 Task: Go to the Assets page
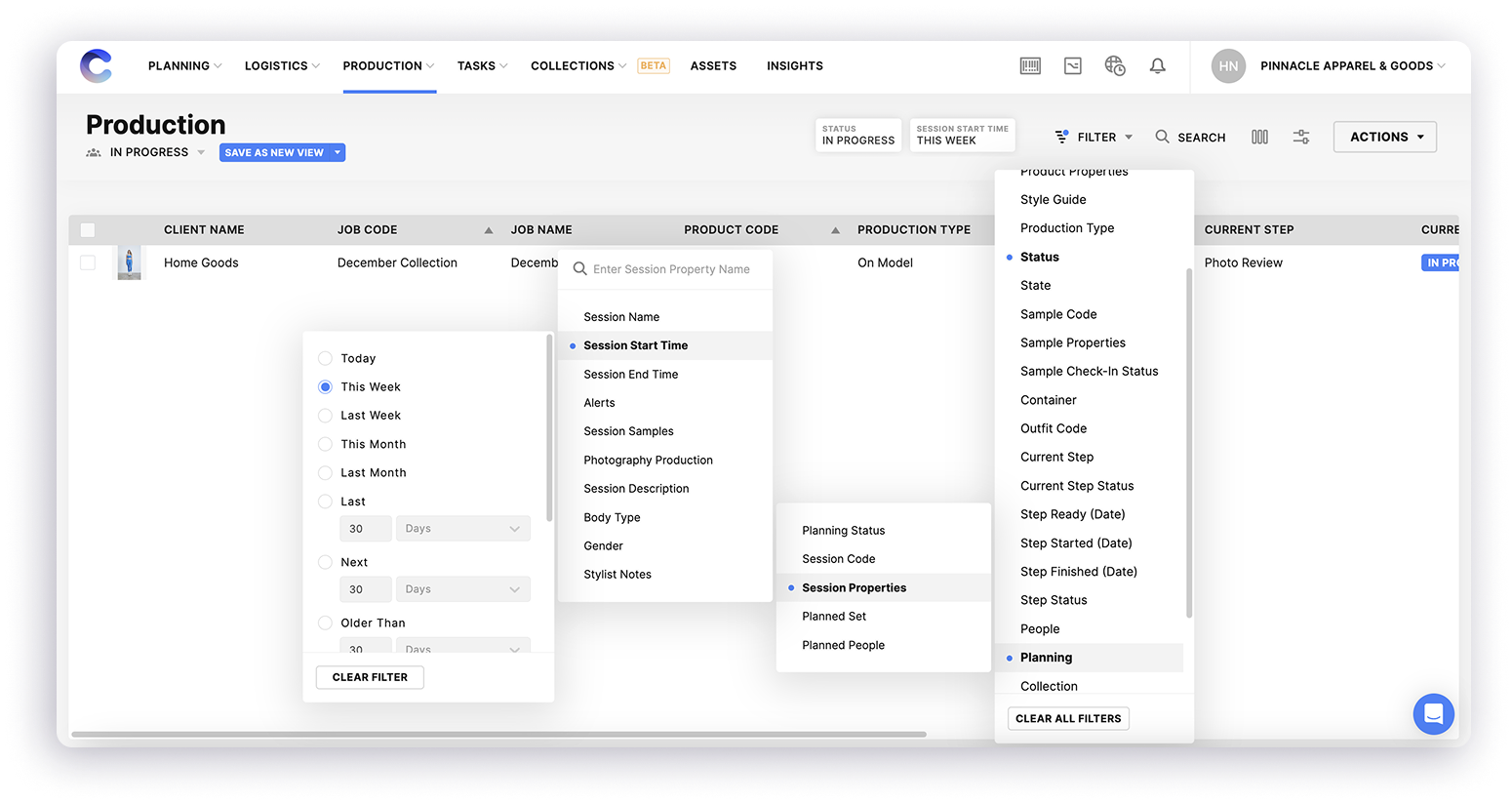coord(713,66)
